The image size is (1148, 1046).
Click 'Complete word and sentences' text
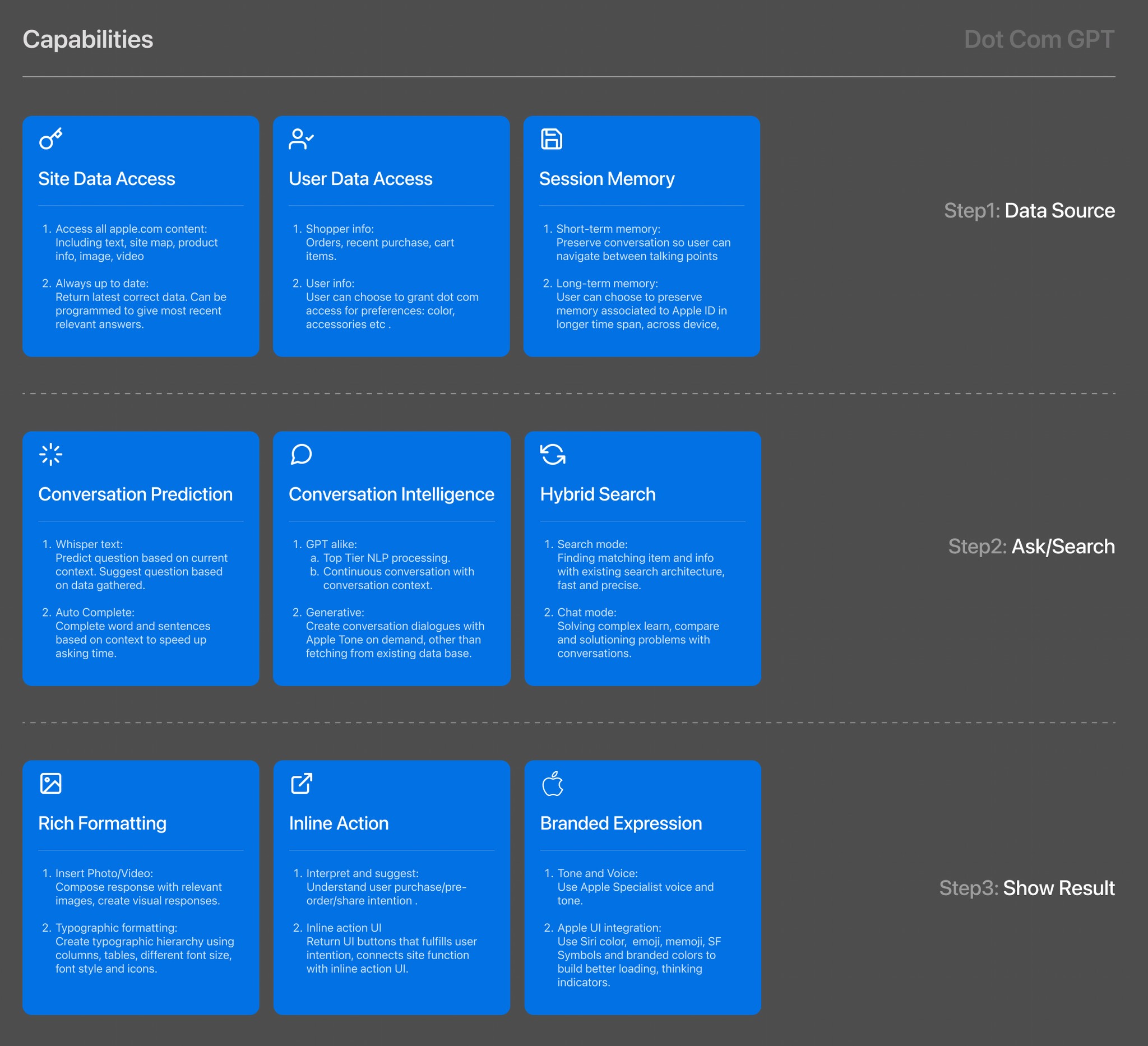tap(133, 626)
